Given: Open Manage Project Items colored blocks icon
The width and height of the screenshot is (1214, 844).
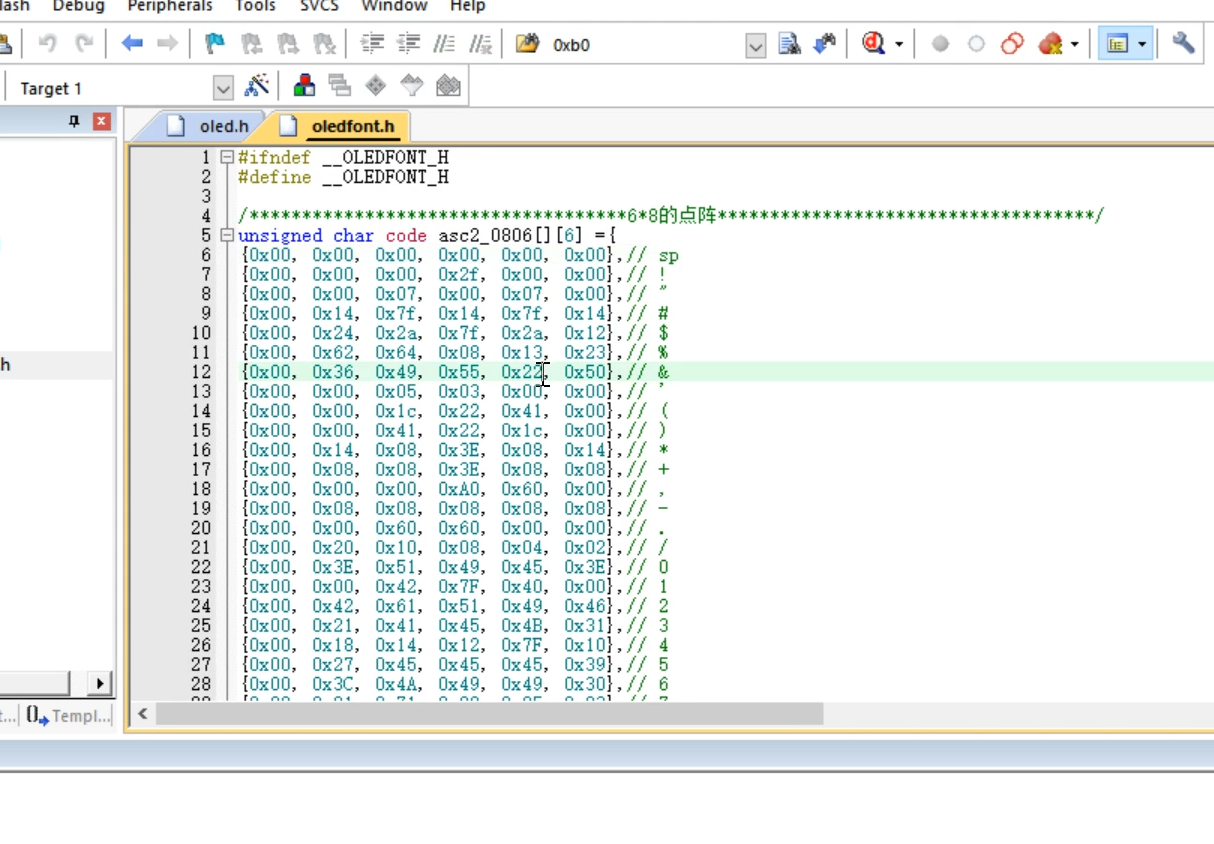Looking at the screenshot, I should (303, 86).
